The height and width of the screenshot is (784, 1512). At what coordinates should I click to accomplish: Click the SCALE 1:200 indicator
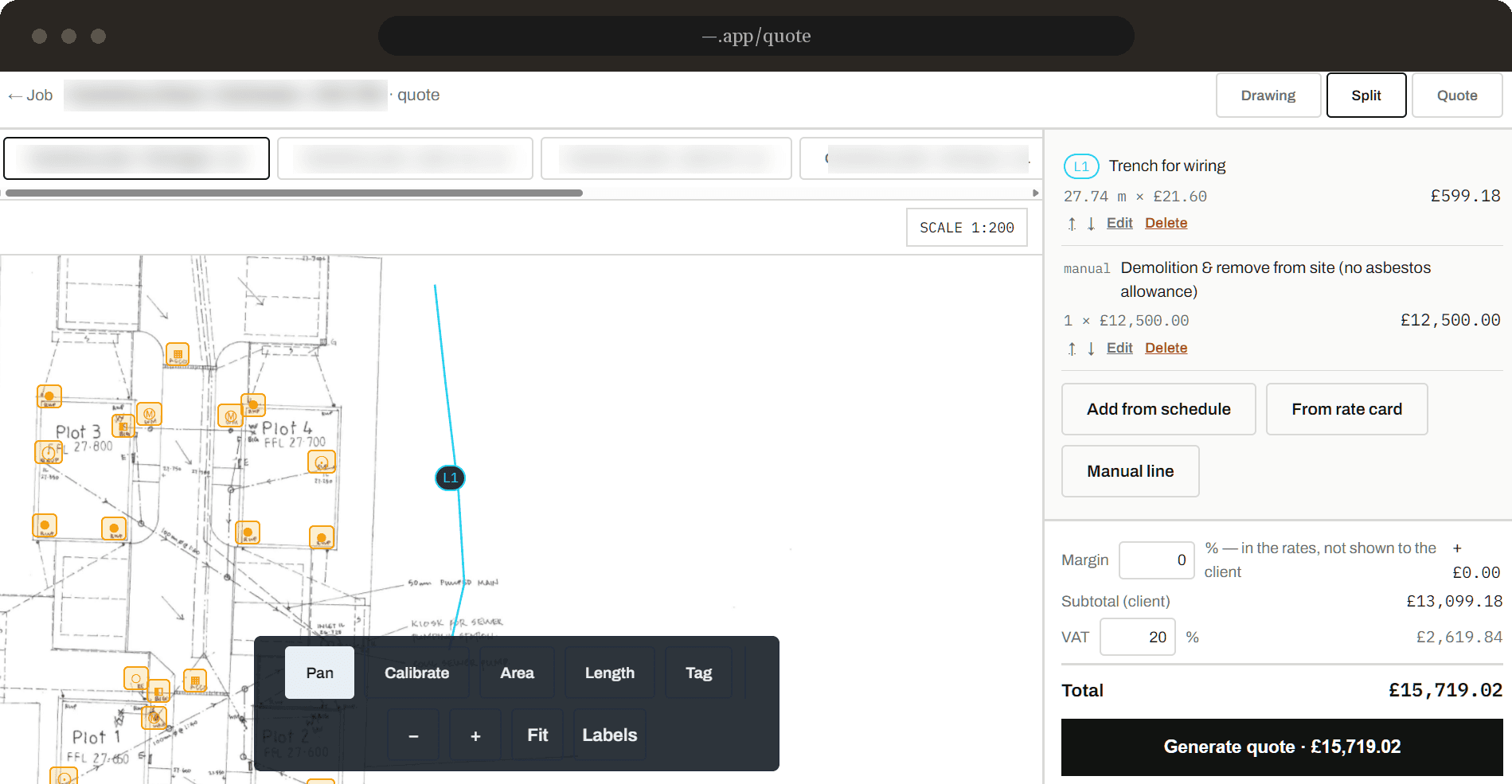(x=967, y=228)
